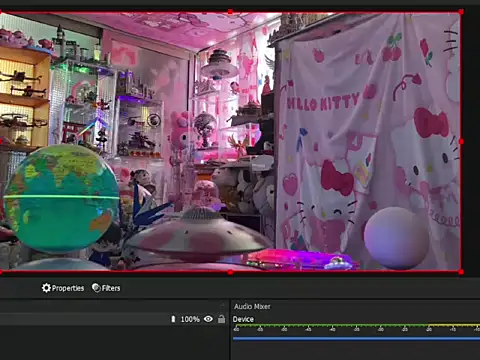
Task: Click the blue Device volume slider
Action: click(356, 339)
